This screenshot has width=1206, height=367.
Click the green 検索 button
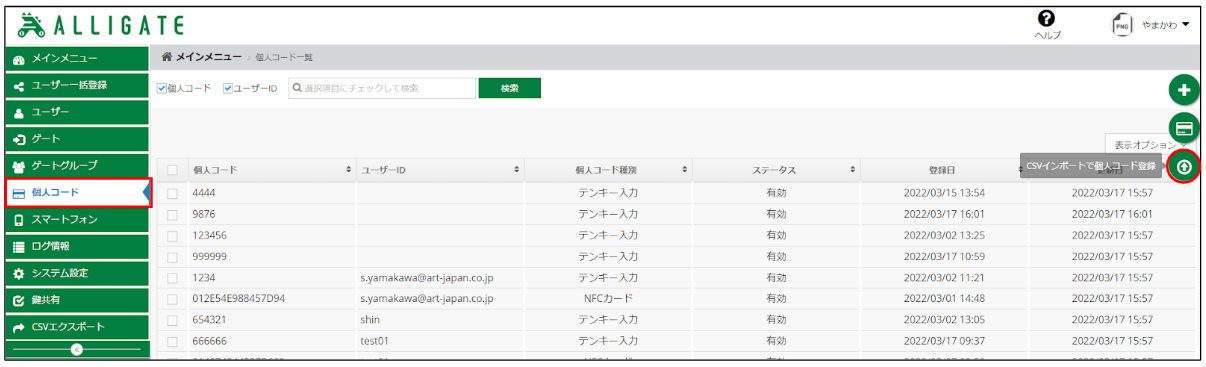(x=510, y=88)
